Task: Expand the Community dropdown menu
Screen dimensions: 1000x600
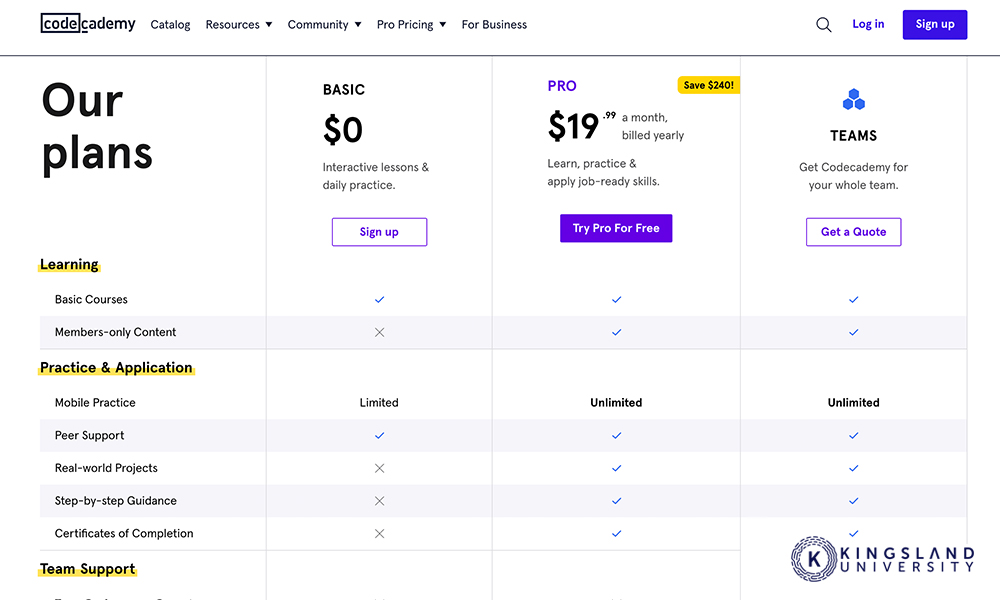Action: pyautogui.click(x=324, y=25)
